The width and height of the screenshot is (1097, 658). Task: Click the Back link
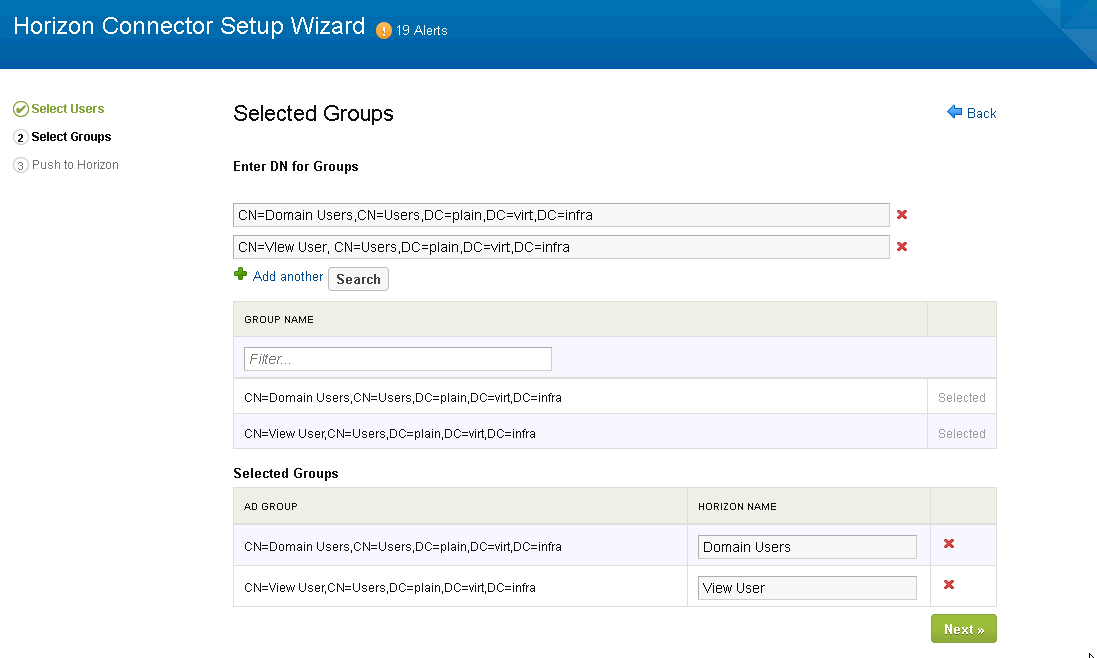tap(978, 113)
